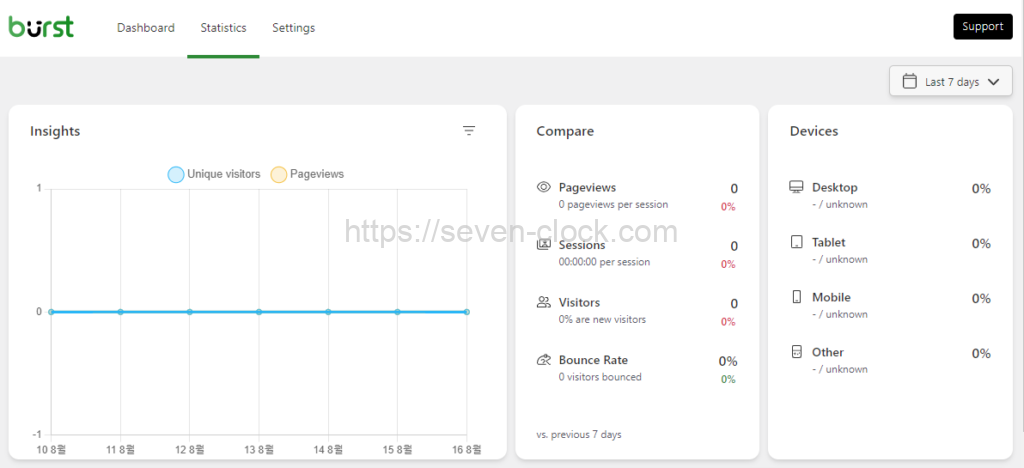Click the Sessions icon in Compare
The width and height of the screenshot is (1024, 468).
[x=544, y=245]
